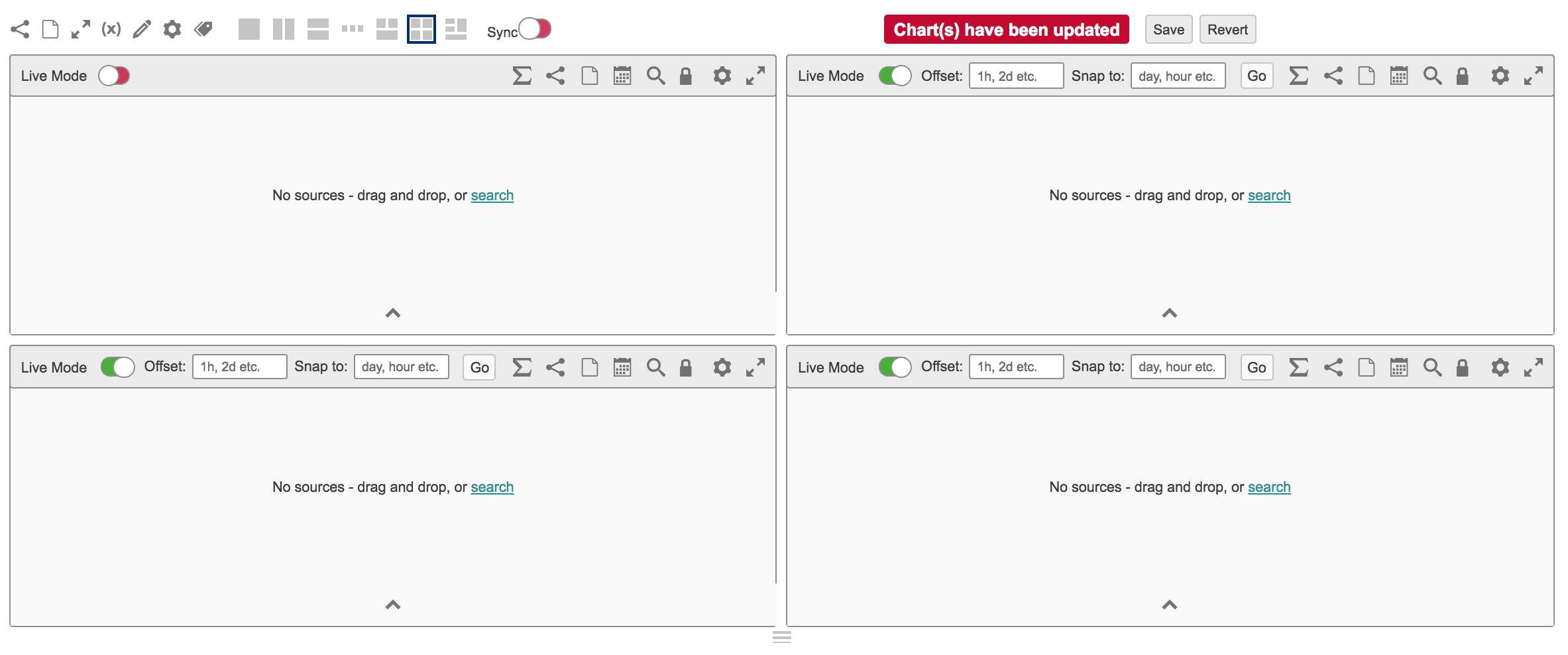1568x655 pixels.
Task: Open dashboard settings gear in top toolbar
Action: coord(172,29)
